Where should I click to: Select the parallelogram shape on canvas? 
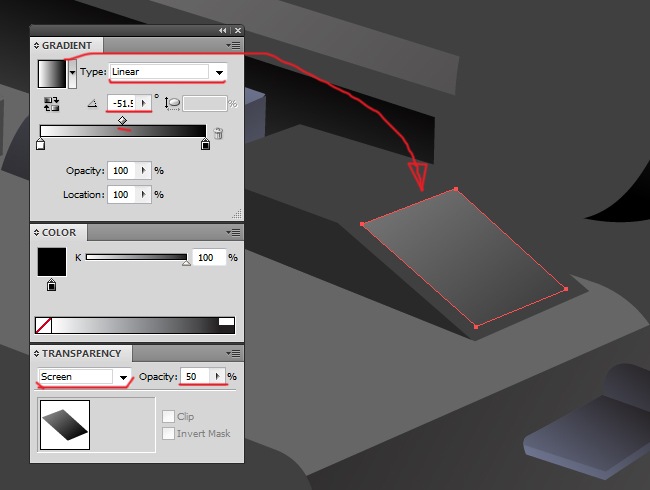(x=464, y=258)
